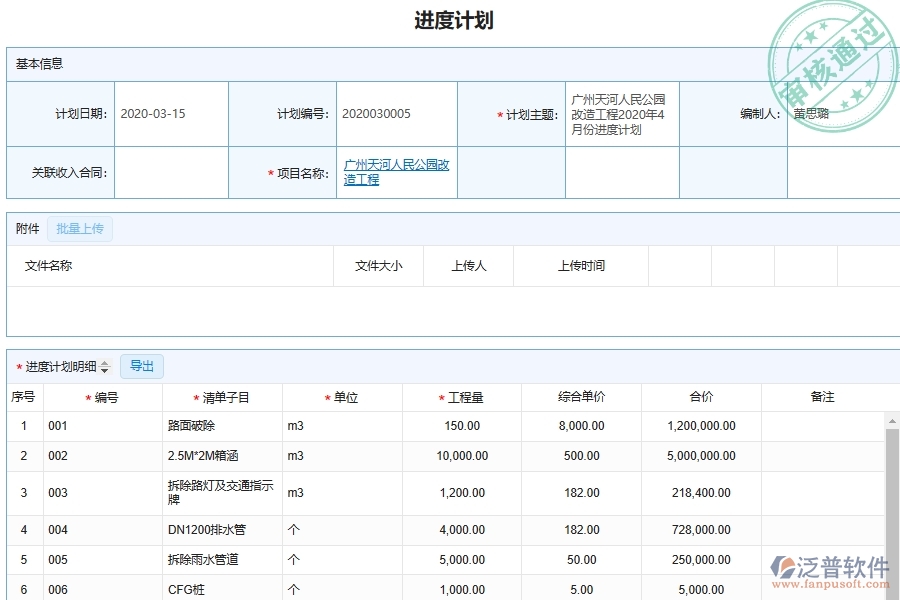Select the 路面破除 row in the detail table

[x=192, y=424]
